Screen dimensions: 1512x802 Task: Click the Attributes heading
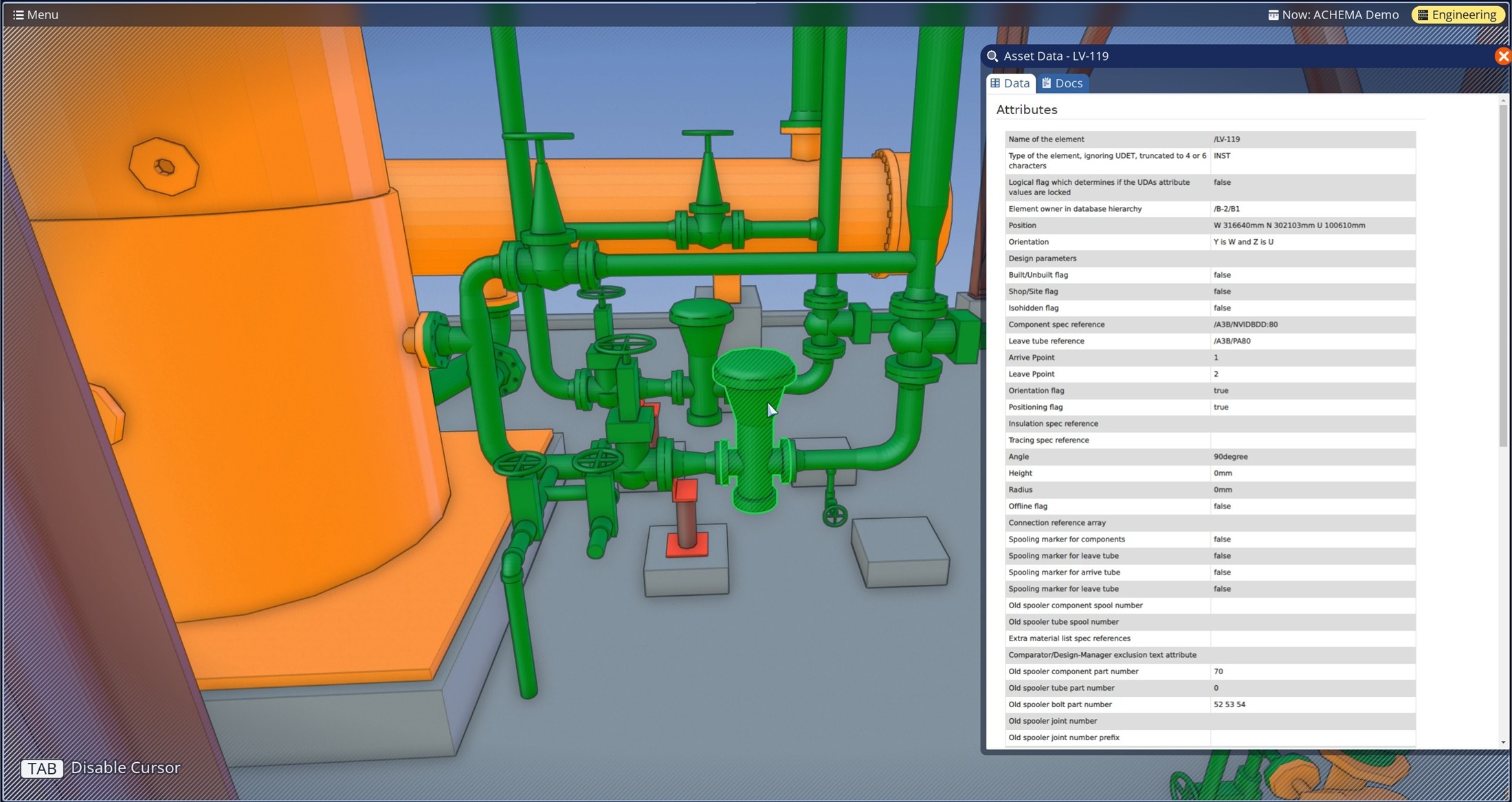[x=1027, y=110]
